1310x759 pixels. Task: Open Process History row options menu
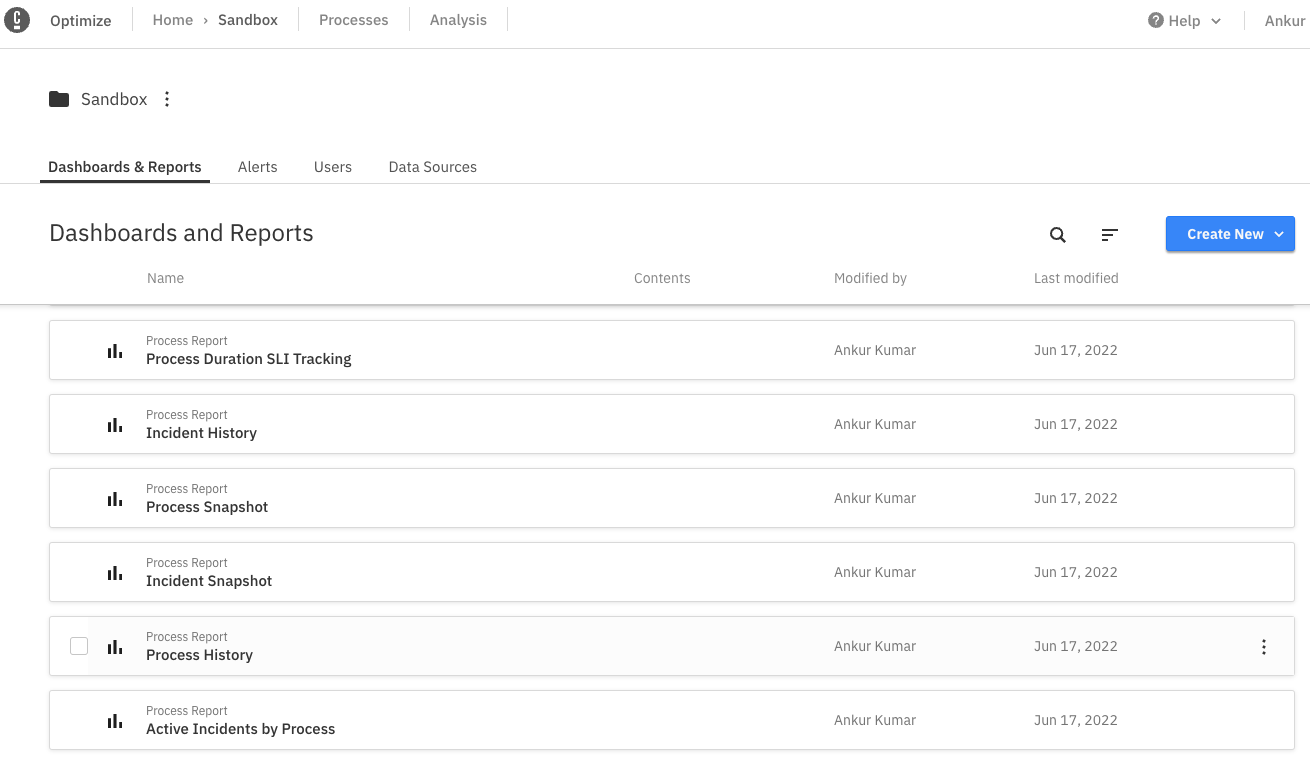point(1264,647)
